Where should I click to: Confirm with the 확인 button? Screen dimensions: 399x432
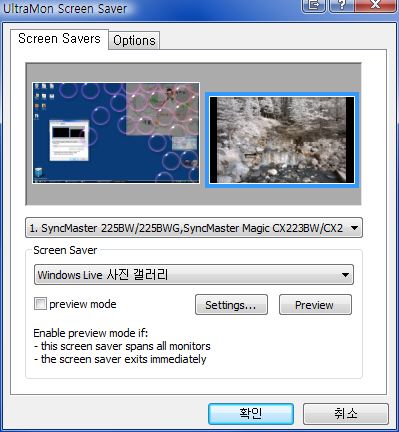251,414
